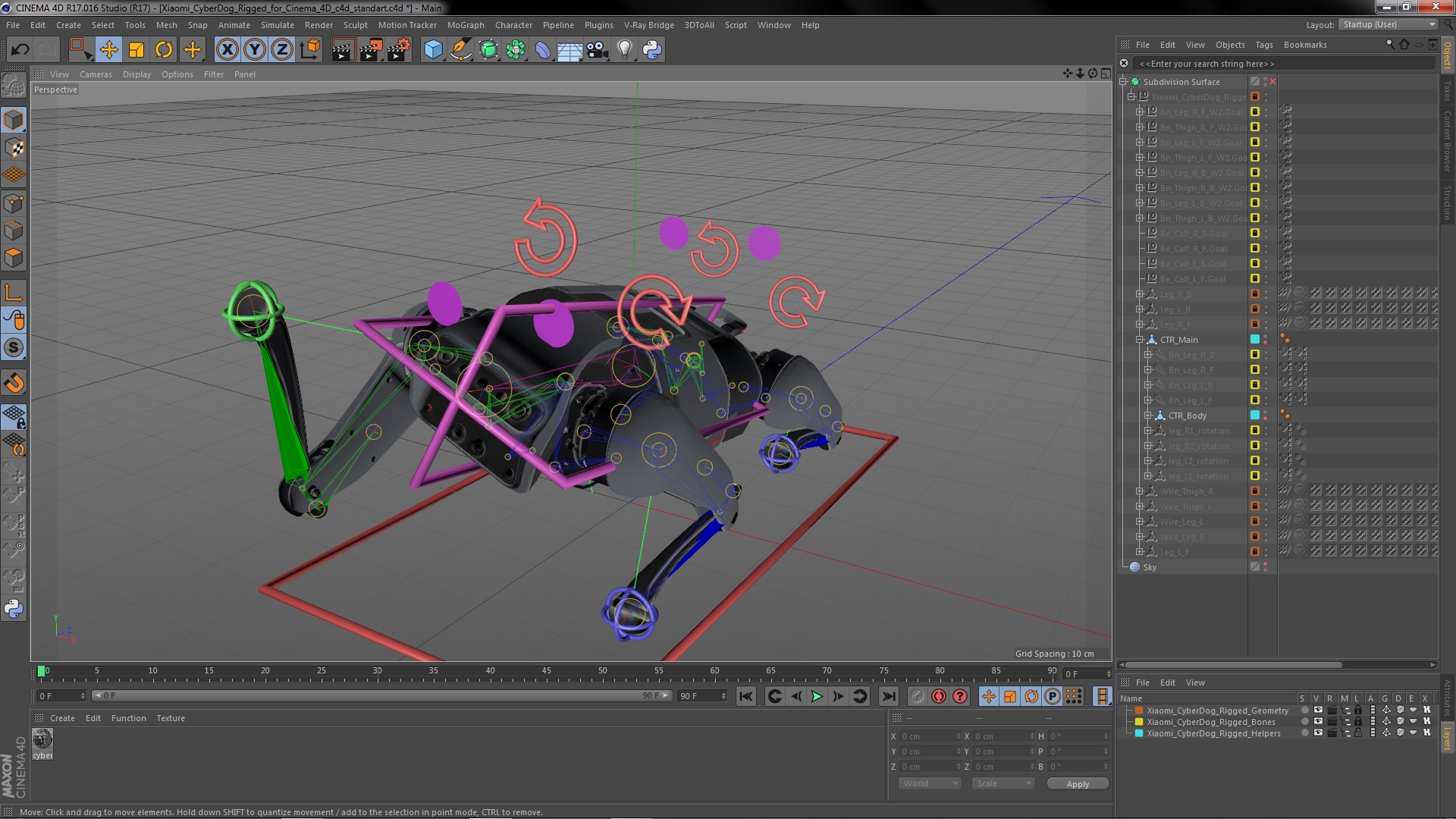Click the Array/MoGraph green icon
The height and width of the screenshot is (819, 1456).
516,50
